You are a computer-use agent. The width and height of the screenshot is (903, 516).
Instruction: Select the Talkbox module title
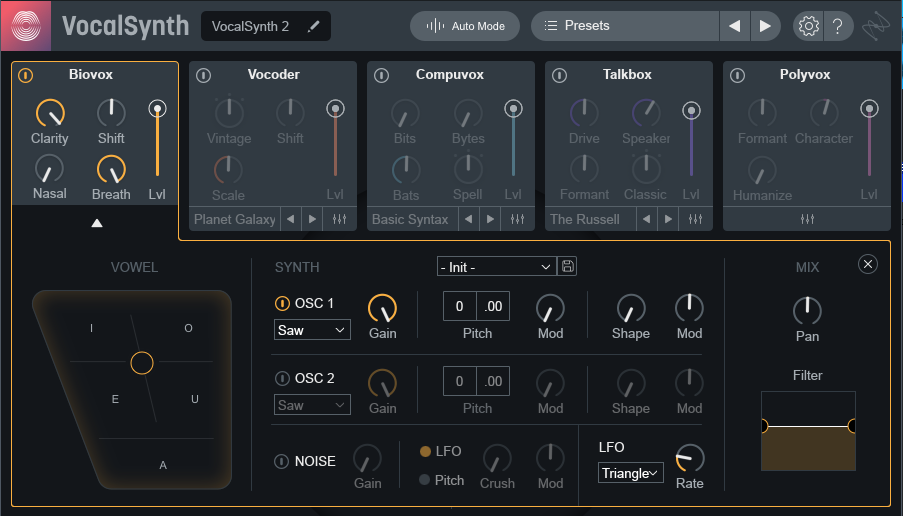627,74
